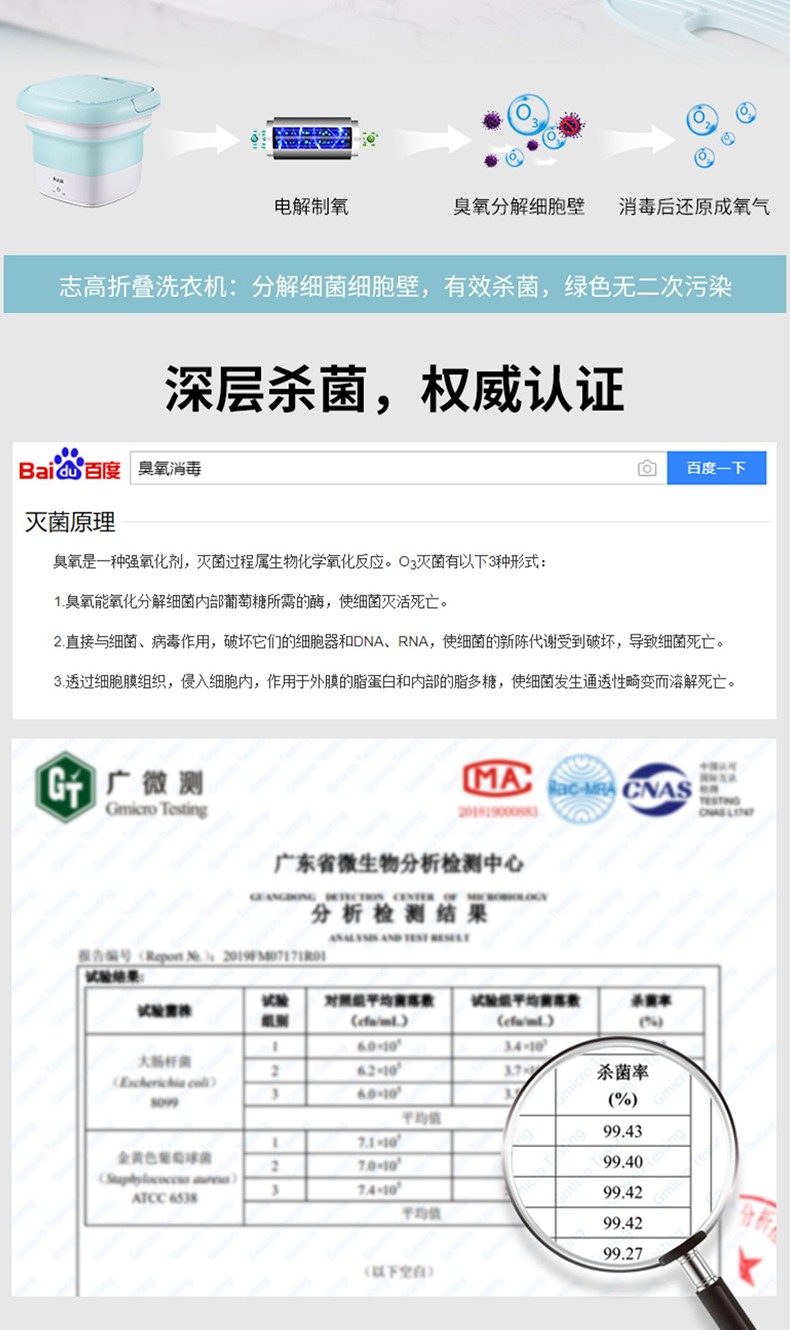
Task: Click the '电解制氧' caption
Action: click(x=311, y=207)
